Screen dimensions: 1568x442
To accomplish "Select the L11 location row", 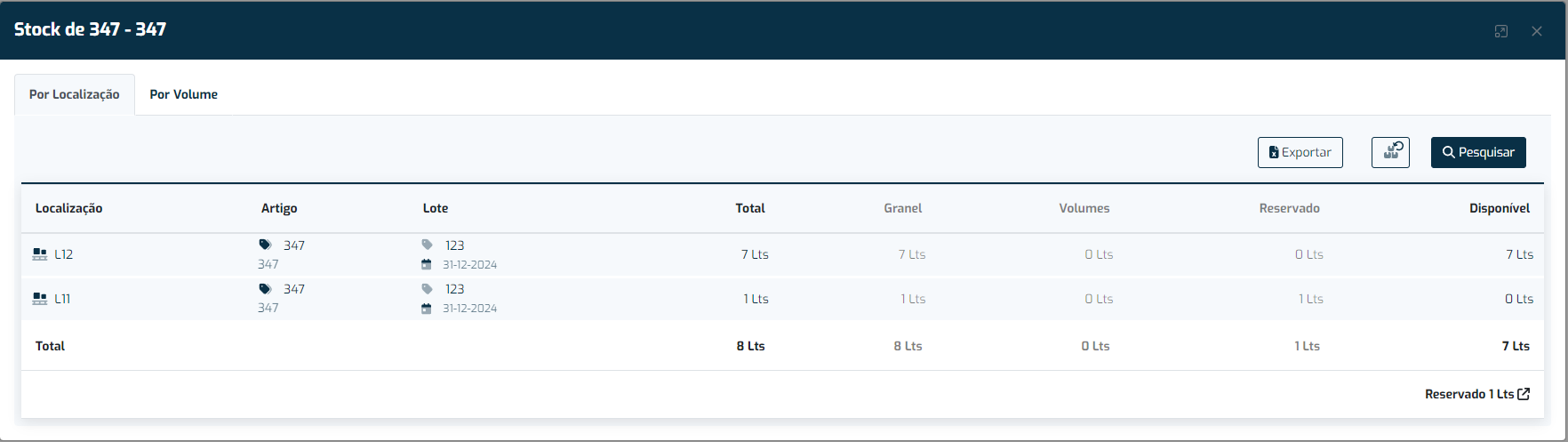I will pos(782,299).
